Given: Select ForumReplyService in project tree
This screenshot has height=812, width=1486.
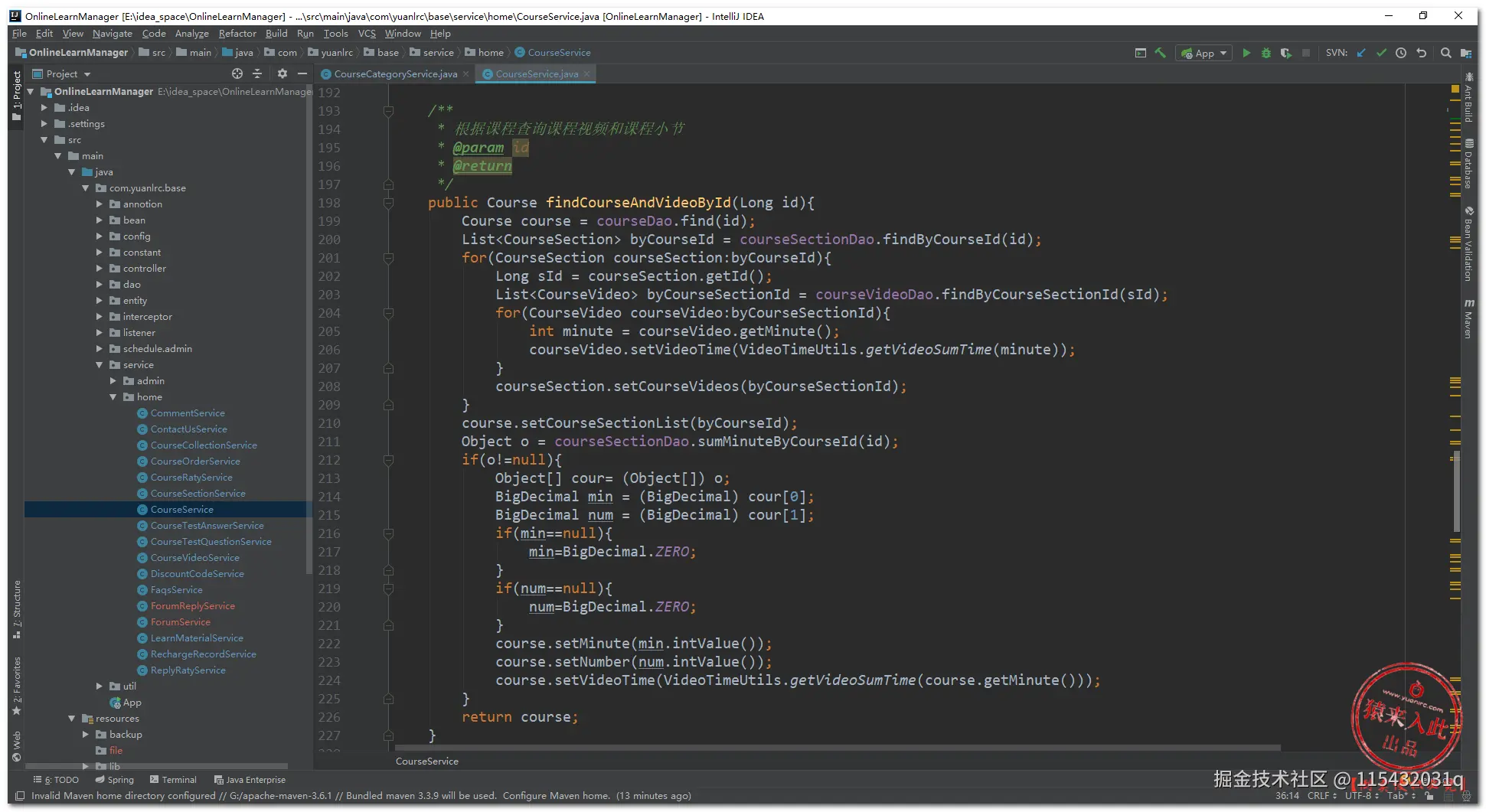Looking at the screenshot, I should pyautogui.click(x=192, y=606).
